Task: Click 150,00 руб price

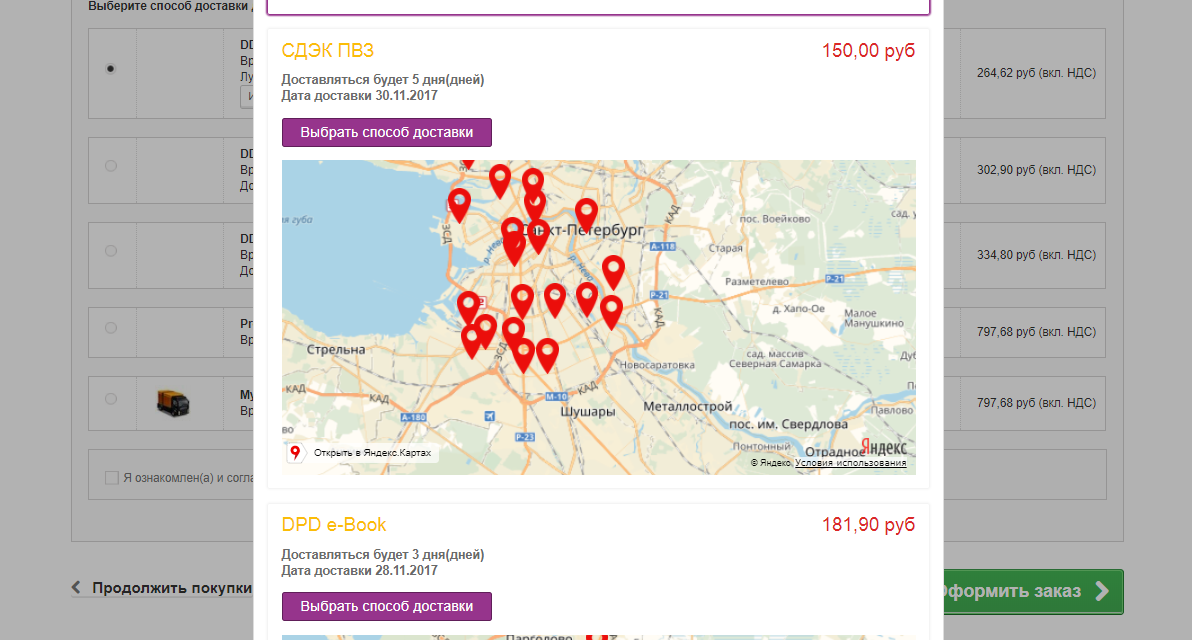Action: (868, 50)
